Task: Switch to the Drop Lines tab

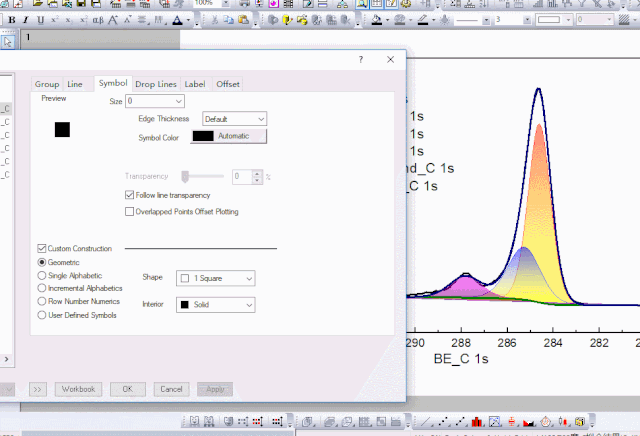Action: tap(155, 84)
